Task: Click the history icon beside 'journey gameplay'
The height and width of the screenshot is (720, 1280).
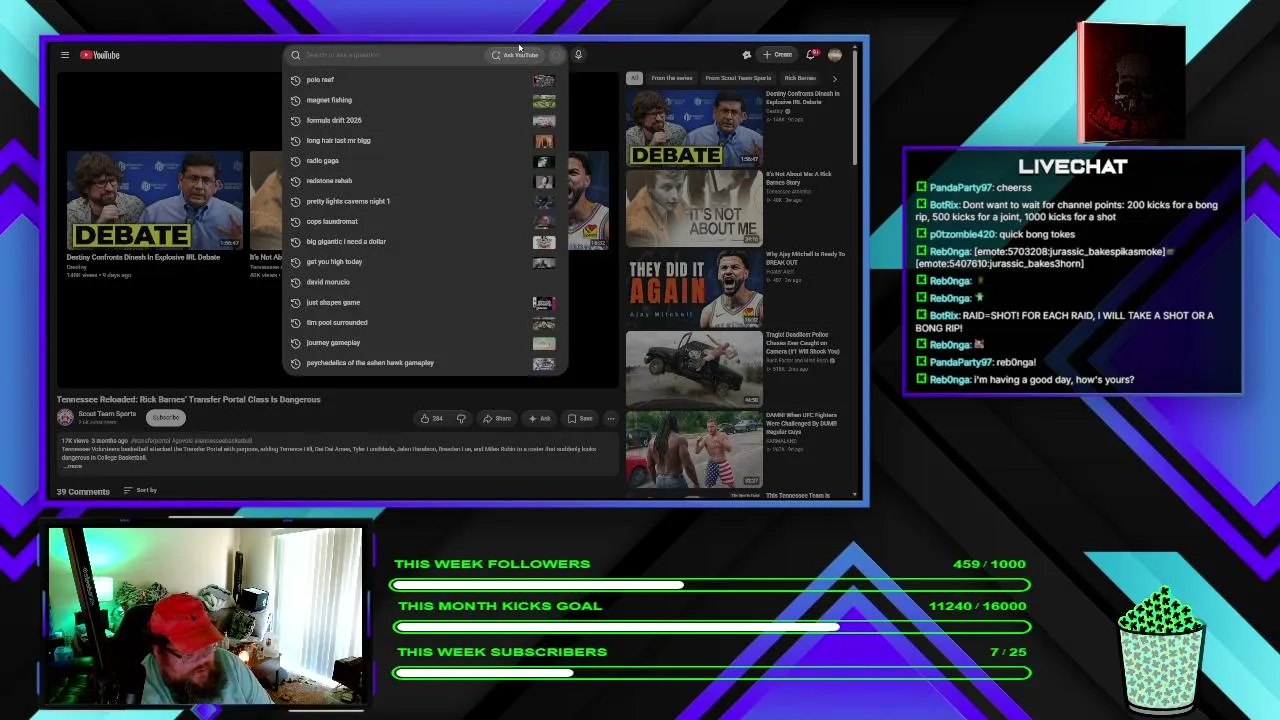Action: pyautogui.click(x=295, y=343)
